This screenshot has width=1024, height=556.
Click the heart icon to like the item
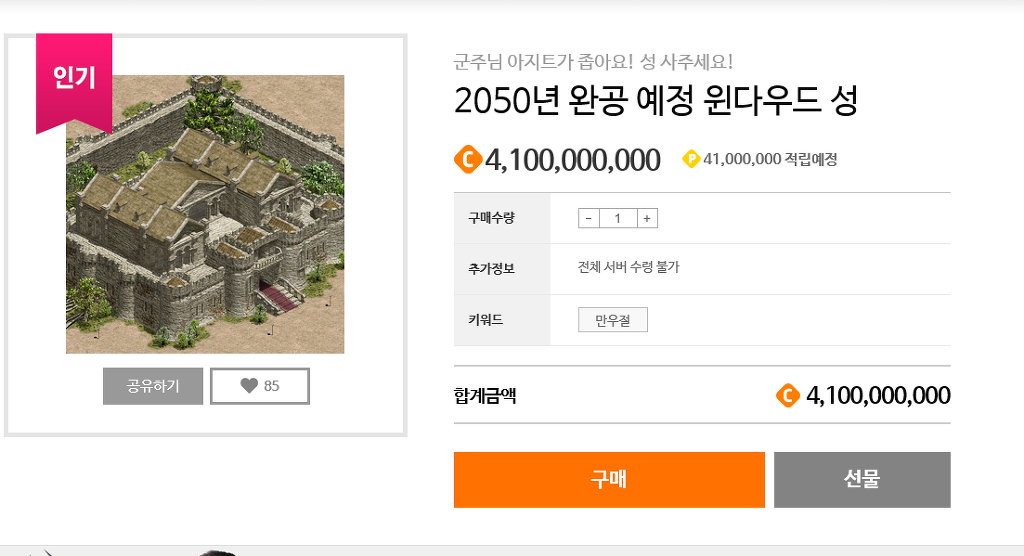249,385
